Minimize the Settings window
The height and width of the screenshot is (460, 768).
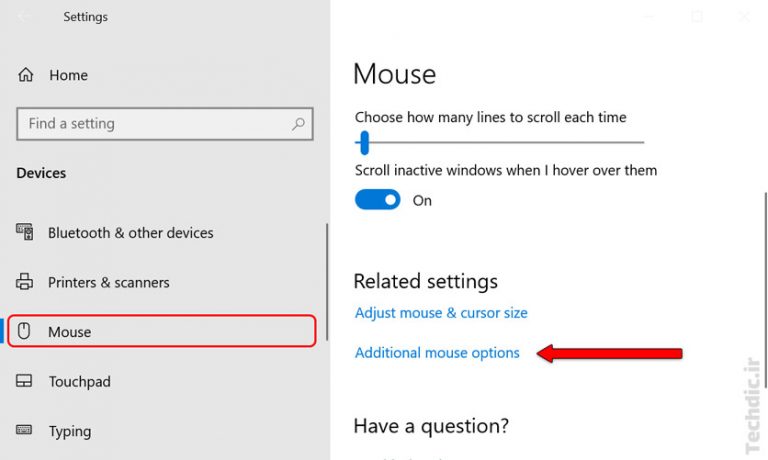(x=651, y=17)
